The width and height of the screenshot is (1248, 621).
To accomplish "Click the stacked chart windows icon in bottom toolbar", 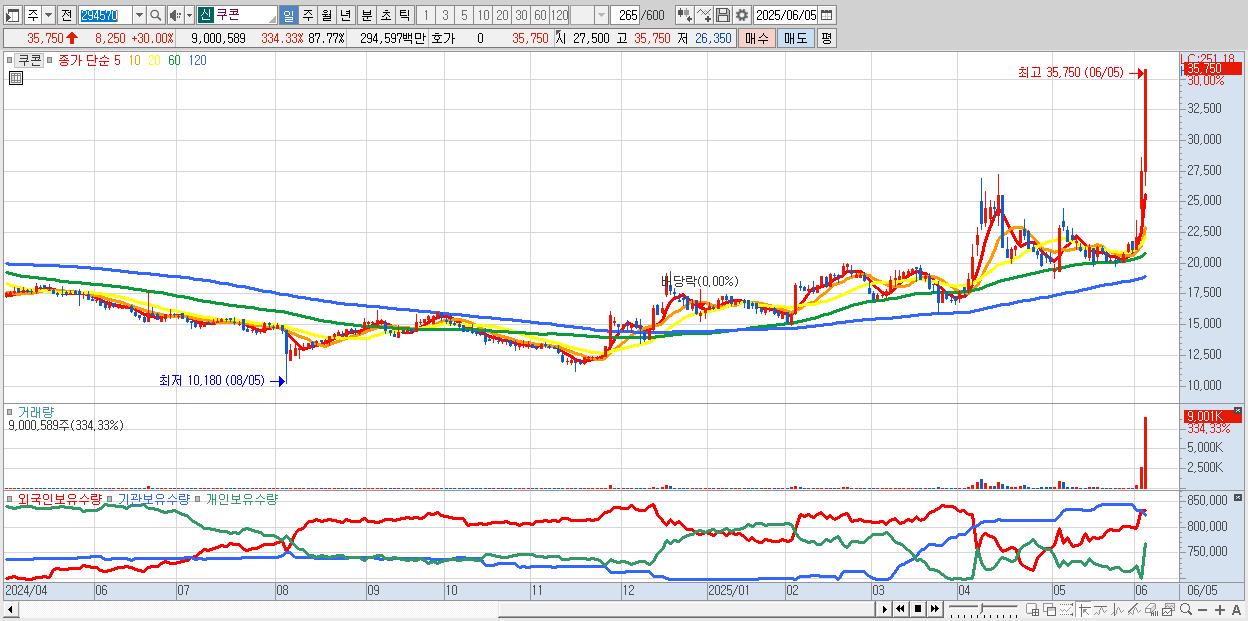I will [1169, 609].
